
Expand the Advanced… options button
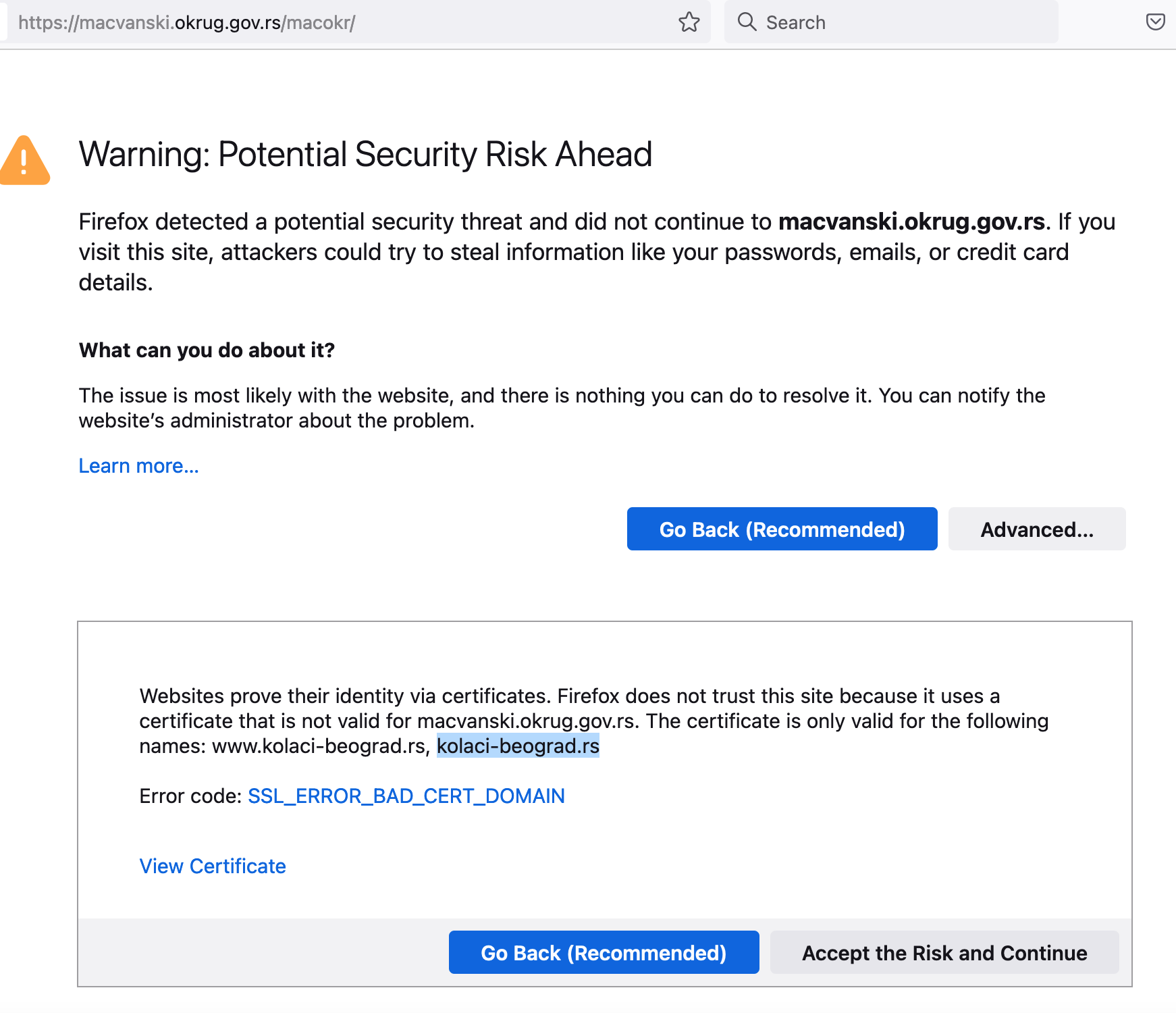pyautogui.click(x=1037, y=529)
